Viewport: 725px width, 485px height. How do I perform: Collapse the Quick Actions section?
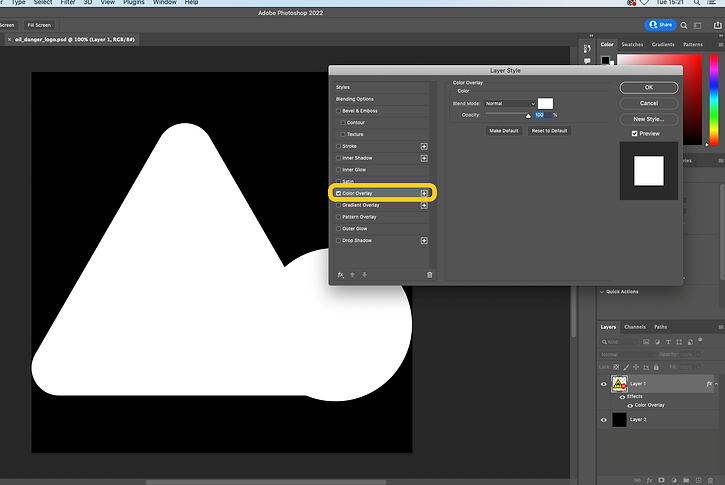point(602,292)
